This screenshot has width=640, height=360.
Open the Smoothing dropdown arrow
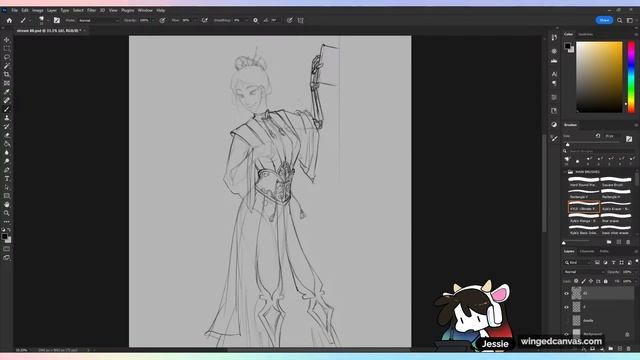[x=247, y=20]
